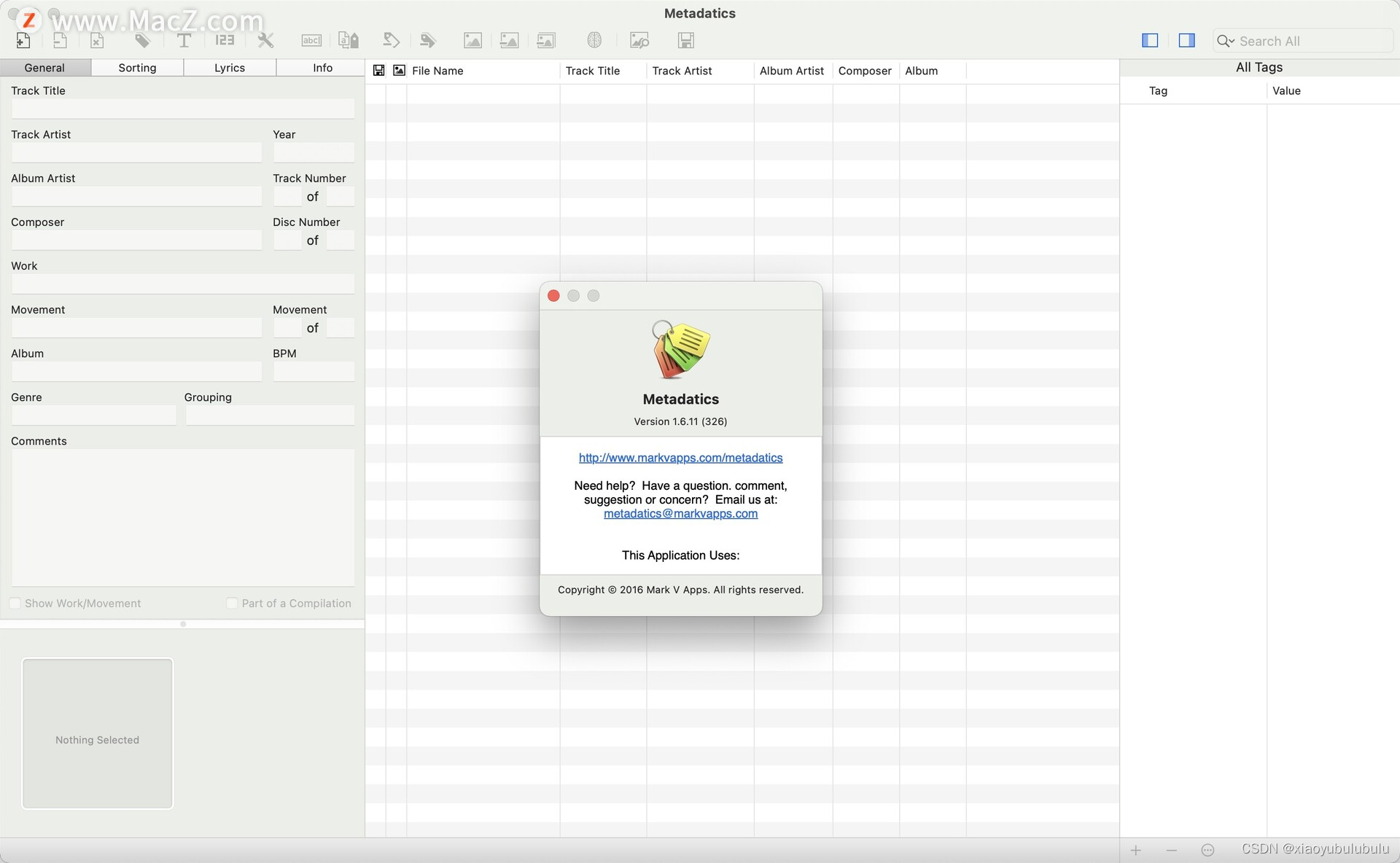Click inside the BPM input field
Image resolution: width=1400 pixels, height=863 pixels.
click(313, 371)
